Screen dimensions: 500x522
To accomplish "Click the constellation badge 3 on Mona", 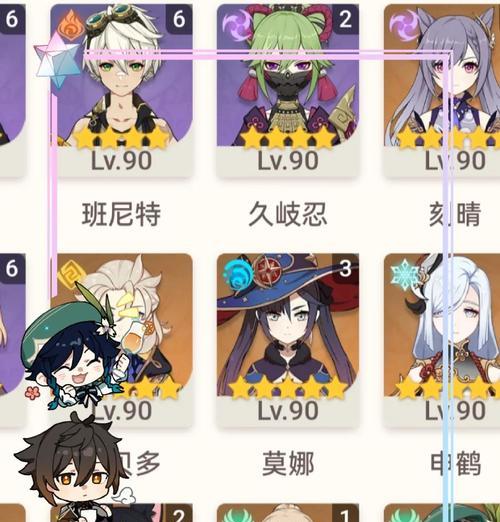I will [x=346, y=268].
